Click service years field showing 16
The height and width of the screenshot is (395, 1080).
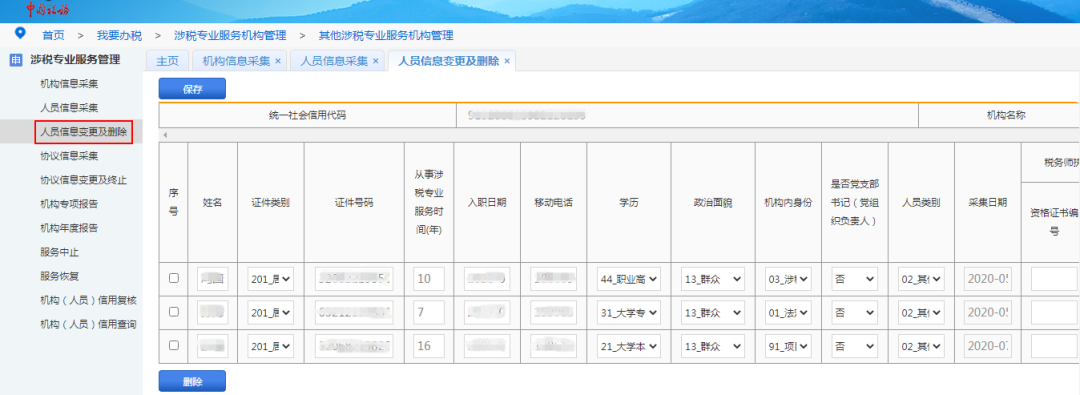click(x=429, y=346)
